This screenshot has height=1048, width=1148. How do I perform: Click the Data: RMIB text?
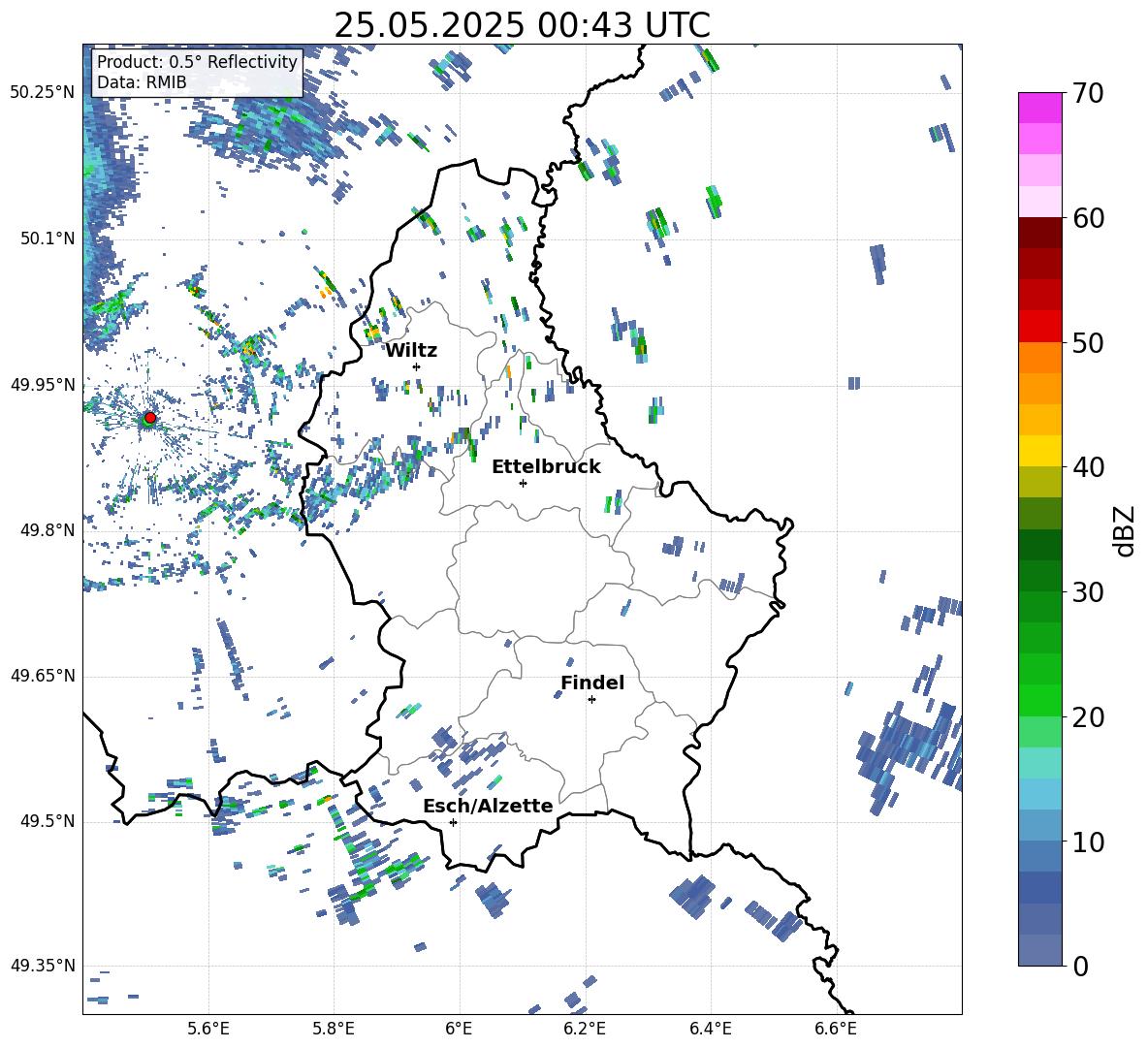(x=142, y=82)
